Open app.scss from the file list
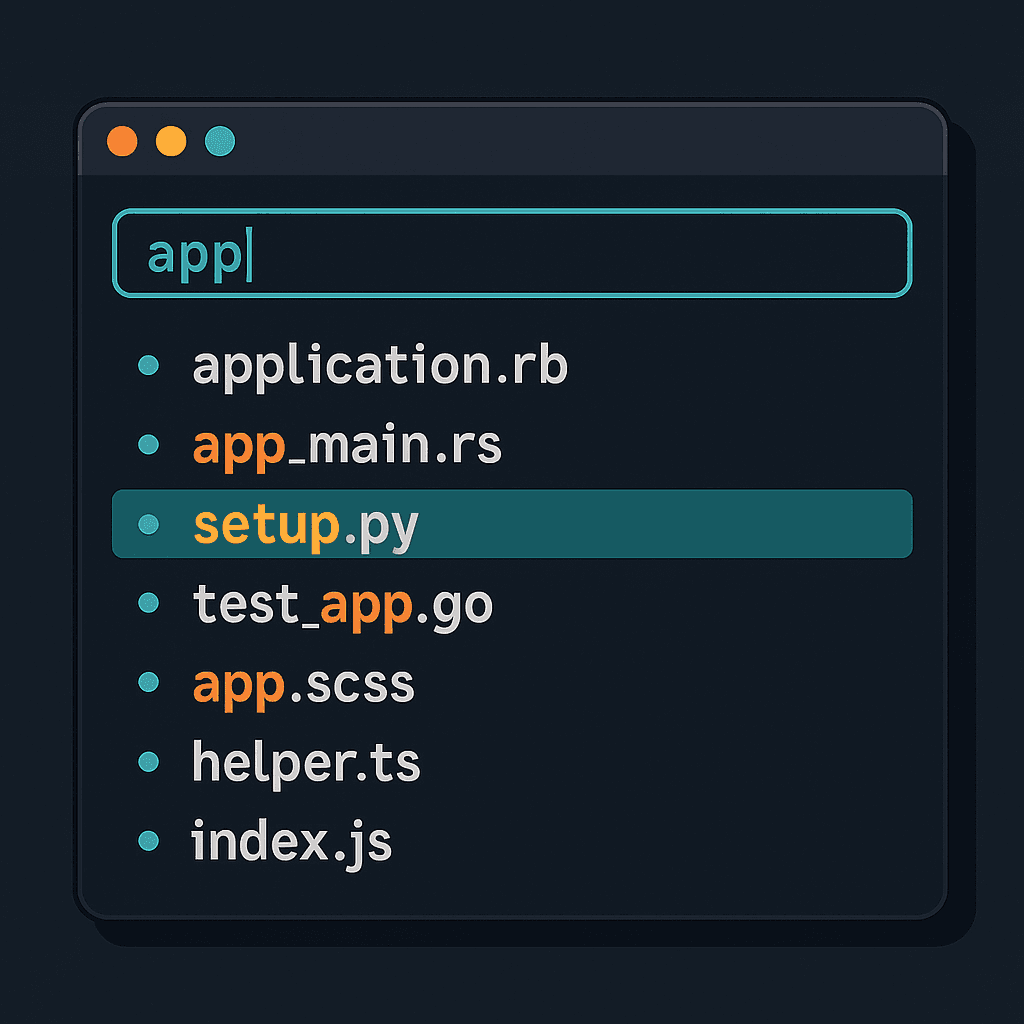Image resolution: width=1024 pixels, height=1024 pixels. click(x=303, y=682)
